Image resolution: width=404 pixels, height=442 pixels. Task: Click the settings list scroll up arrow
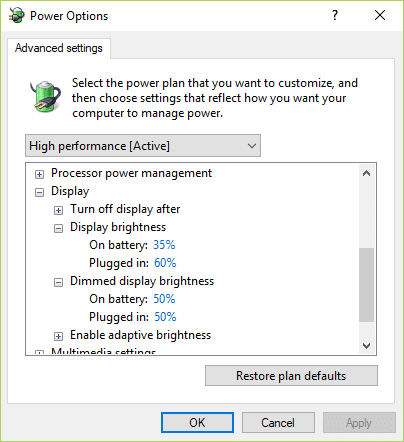[366, 173]
